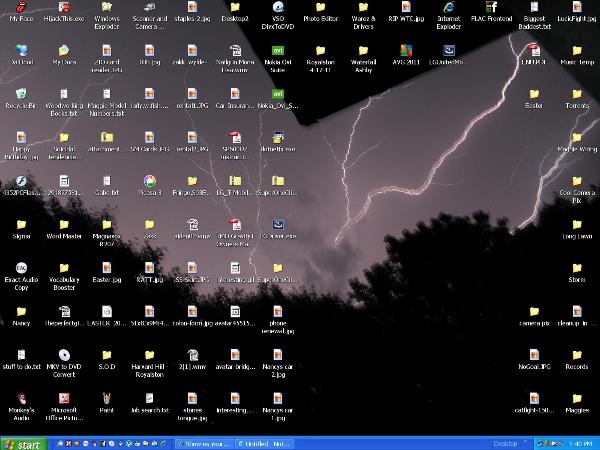This screenshot has width=600, height=450.
Task: Open the HijackThis.exe desktop icon
Action: pos(64,8)
